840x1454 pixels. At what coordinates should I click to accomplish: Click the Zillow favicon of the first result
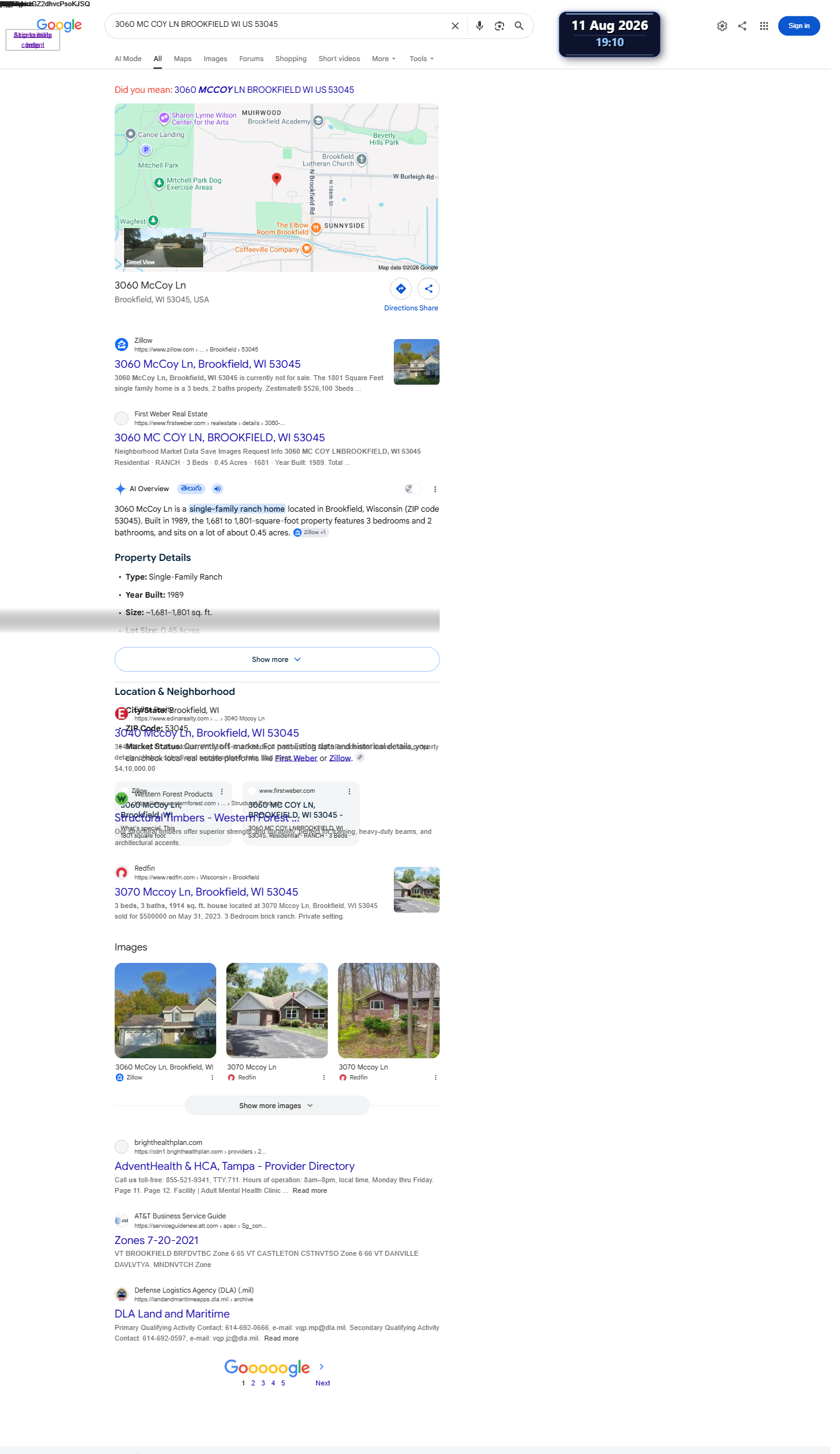tap(122, 345)
